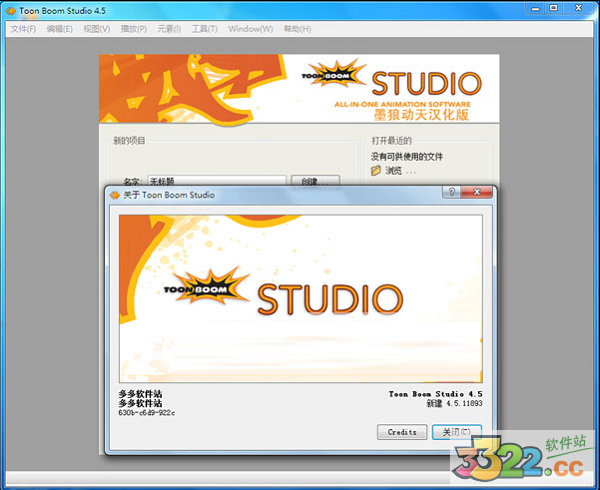Click the Toon Boom Studio app icon in title bar
Viewport: 600px width, 490px height.
pyautogui.click(x=11, y=11)
